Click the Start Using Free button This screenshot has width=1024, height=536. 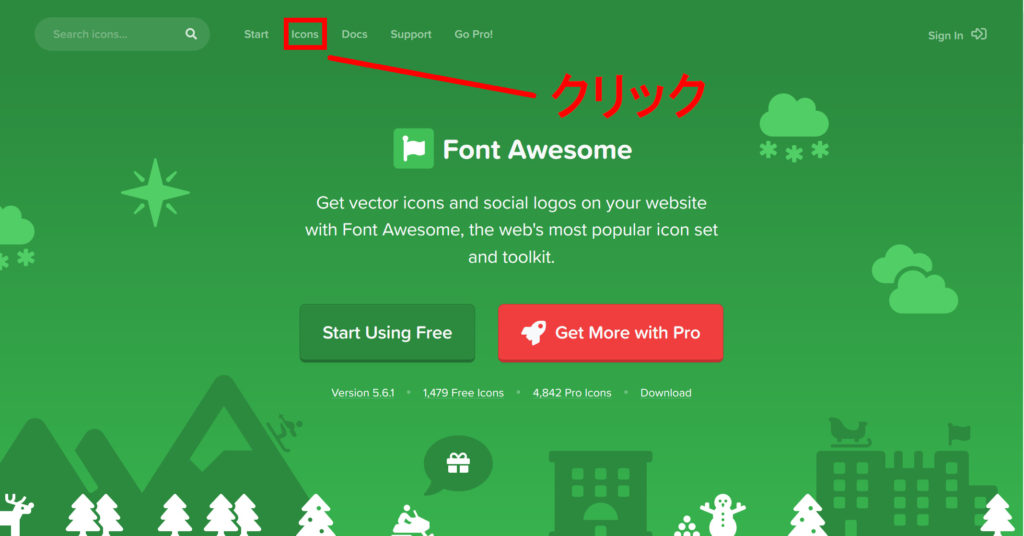point(387,332)
